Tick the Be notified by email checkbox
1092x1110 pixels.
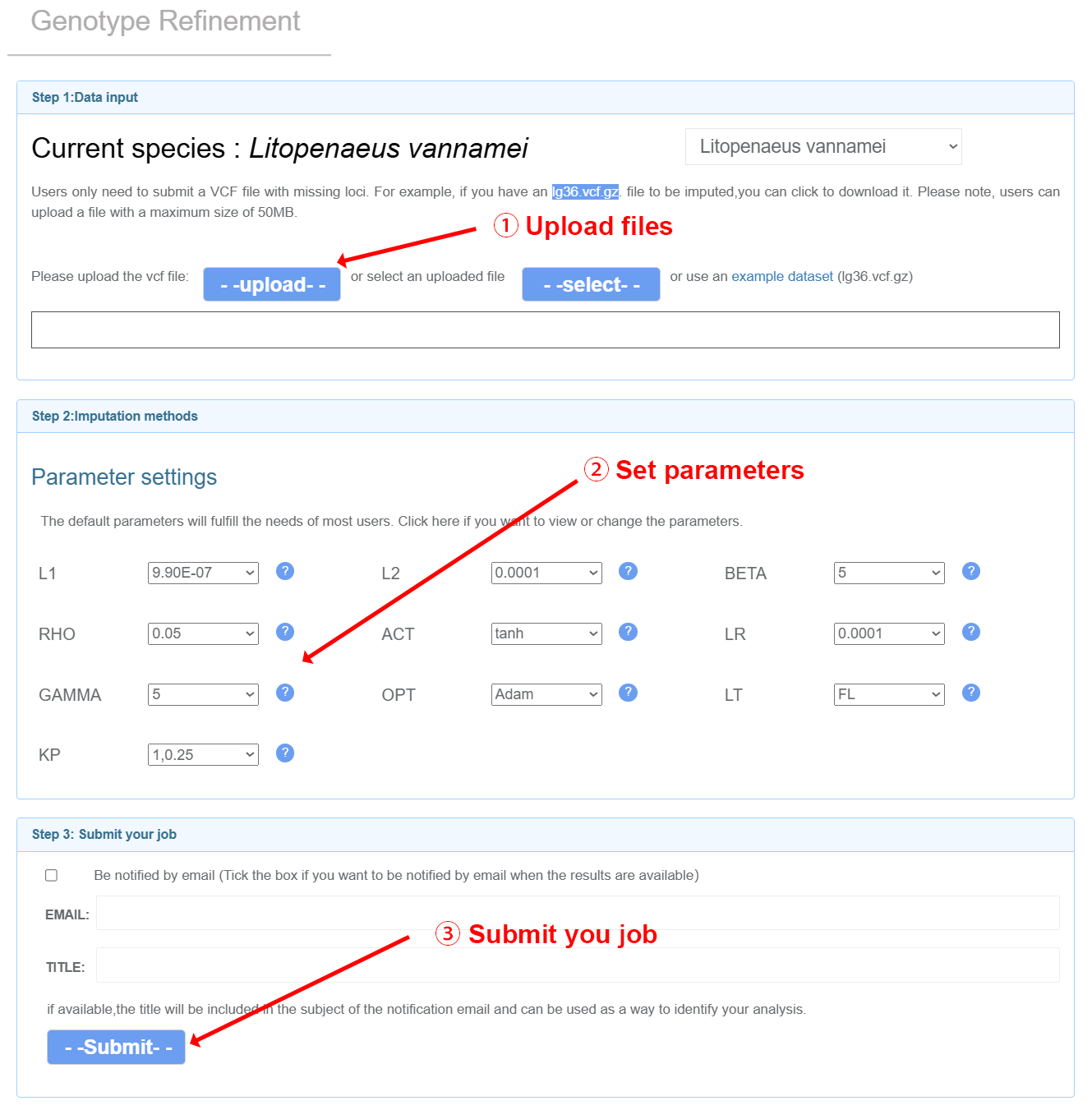point(51,875)
